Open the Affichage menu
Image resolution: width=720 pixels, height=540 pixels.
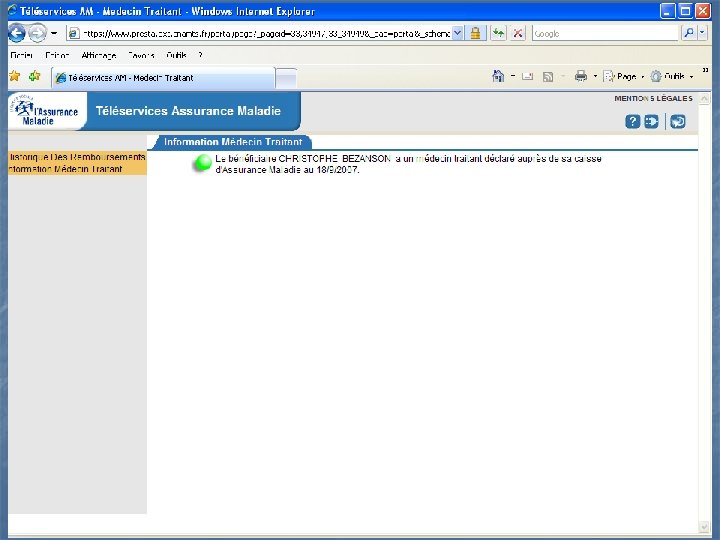pyautogui.click(x=99, y=55)
